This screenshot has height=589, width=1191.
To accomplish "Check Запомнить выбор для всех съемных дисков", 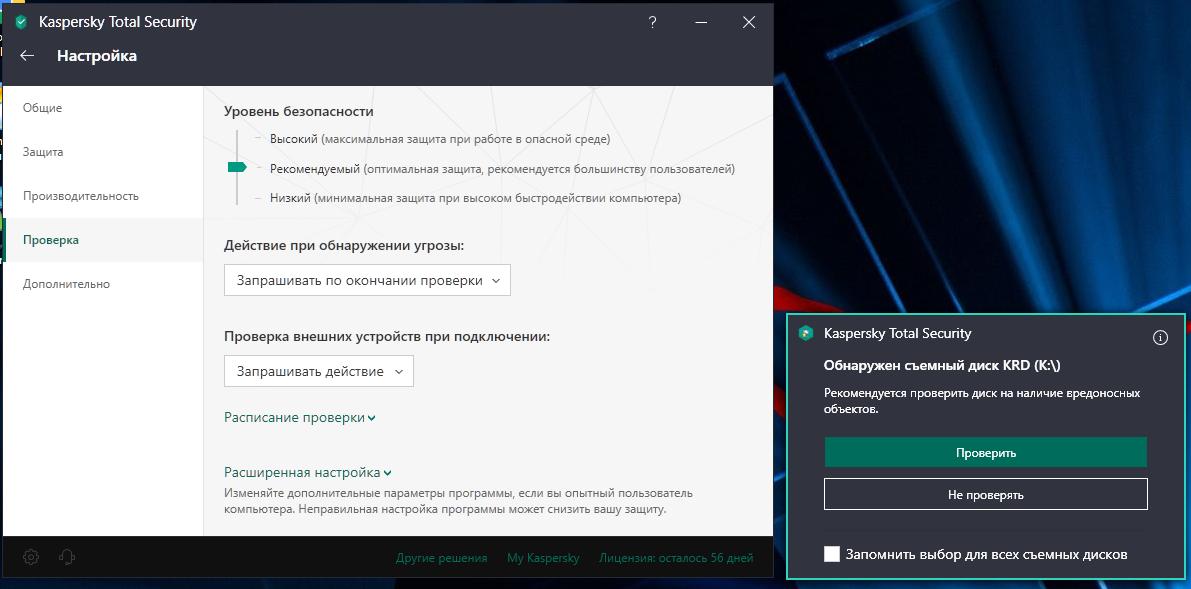I will [832, 553].
